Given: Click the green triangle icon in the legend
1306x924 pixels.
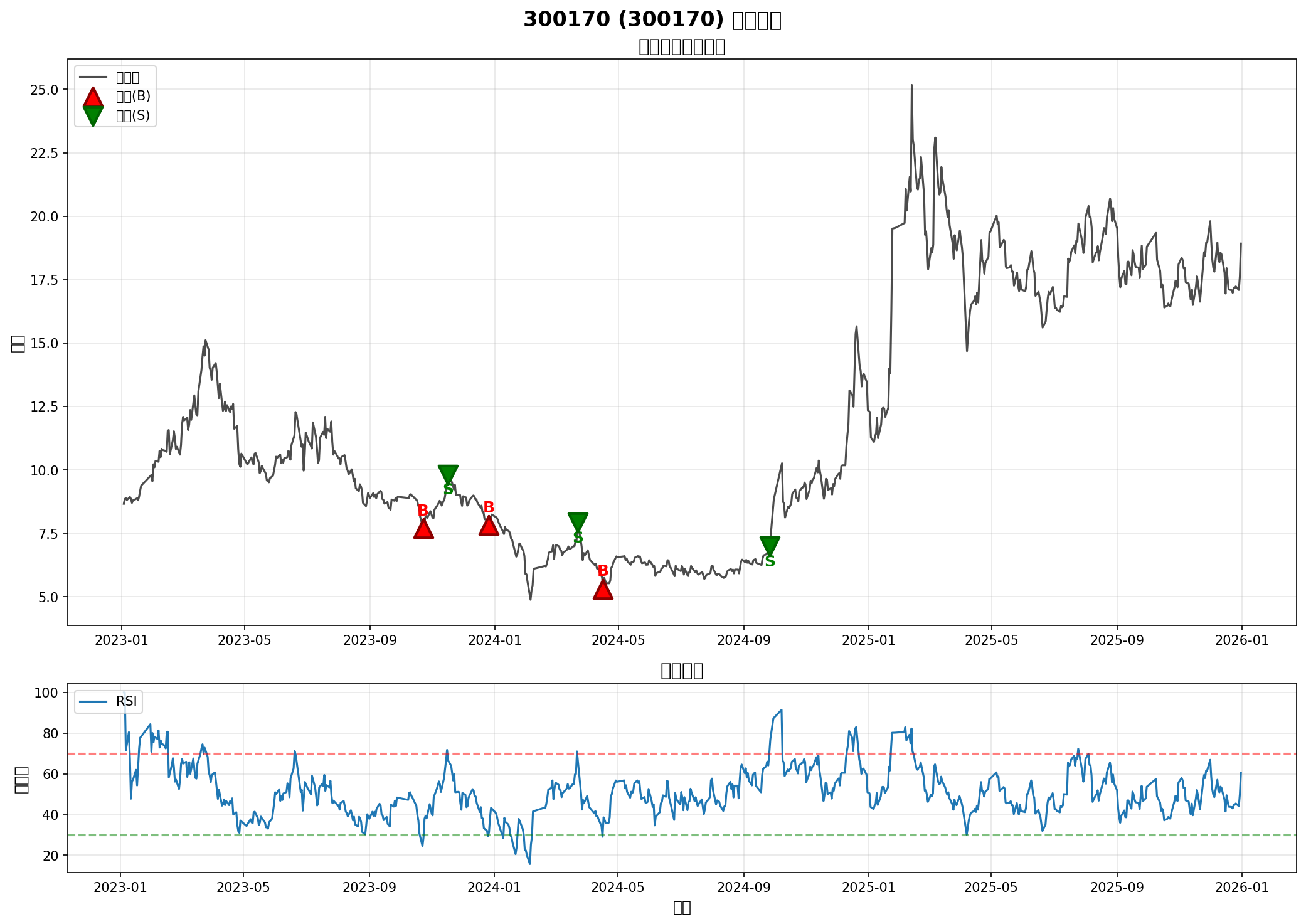Looking at the screenshot, I should click(x=93, y=115).
